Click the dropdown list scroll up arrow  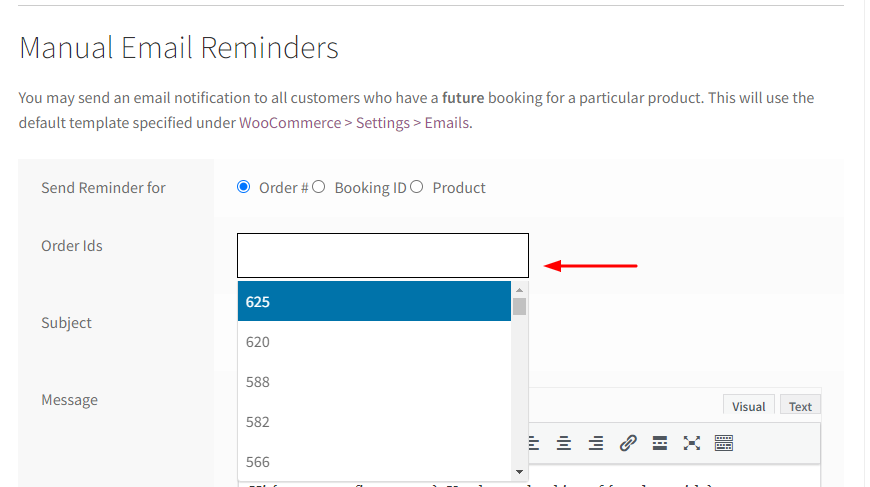[519, 290]
